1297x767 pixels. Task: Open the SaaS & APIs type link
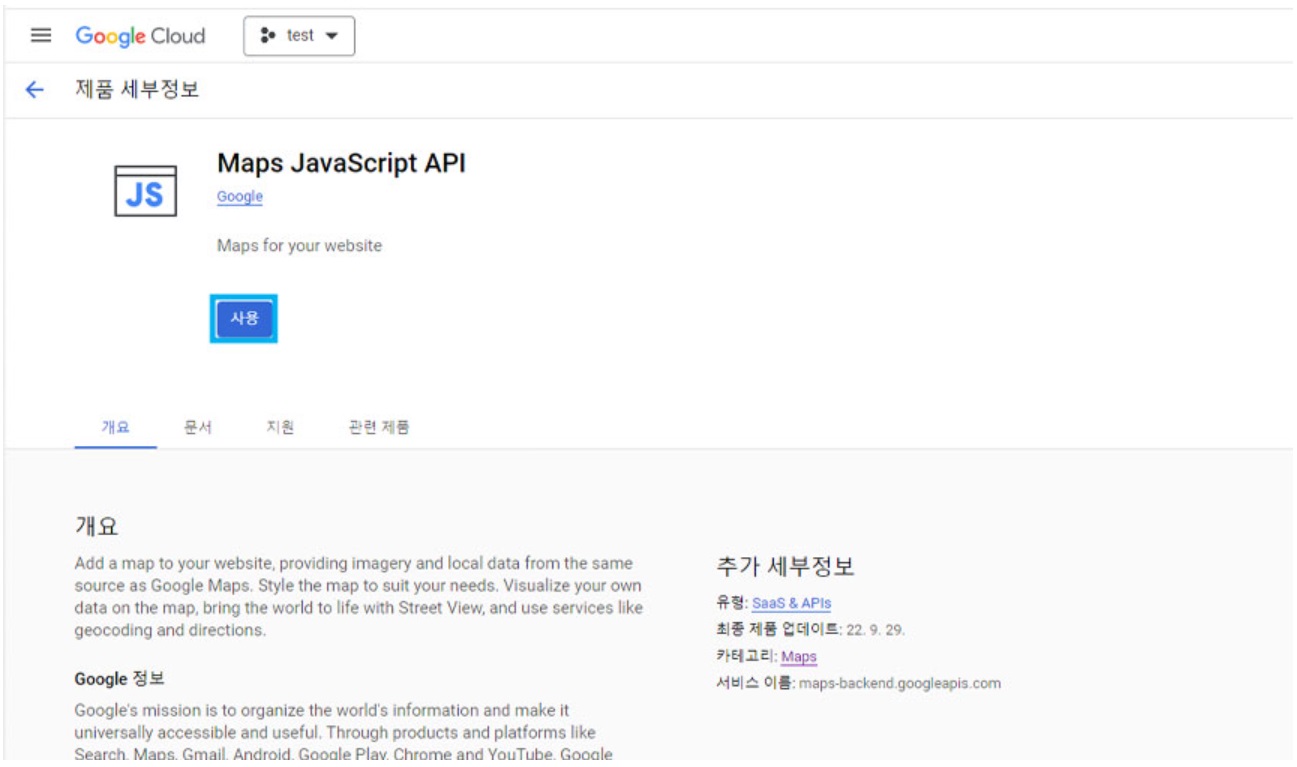pyautogui.click(x=791, y=603)
